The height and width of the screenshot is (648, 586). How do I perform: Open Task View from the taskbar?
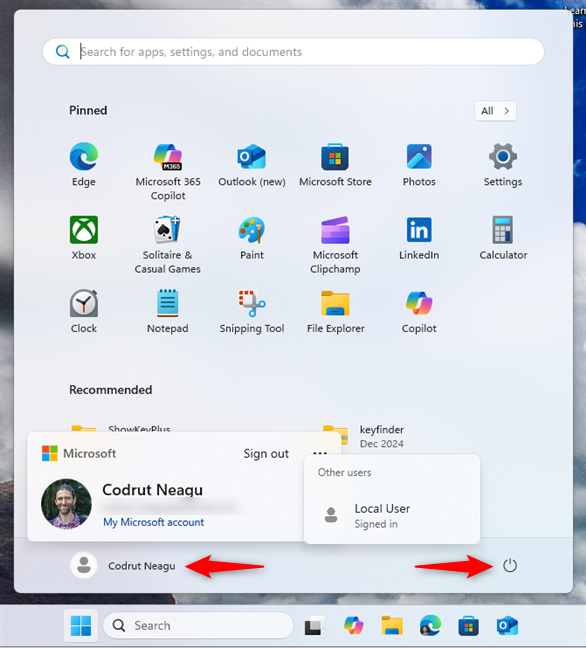pyautogui.click(x=314, y=626)
